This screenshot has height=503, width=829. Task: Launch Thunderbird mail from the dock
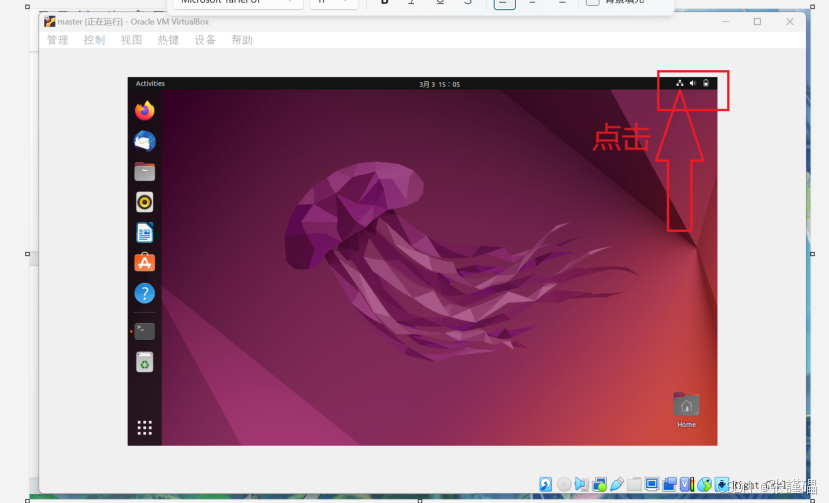[144, 141]
